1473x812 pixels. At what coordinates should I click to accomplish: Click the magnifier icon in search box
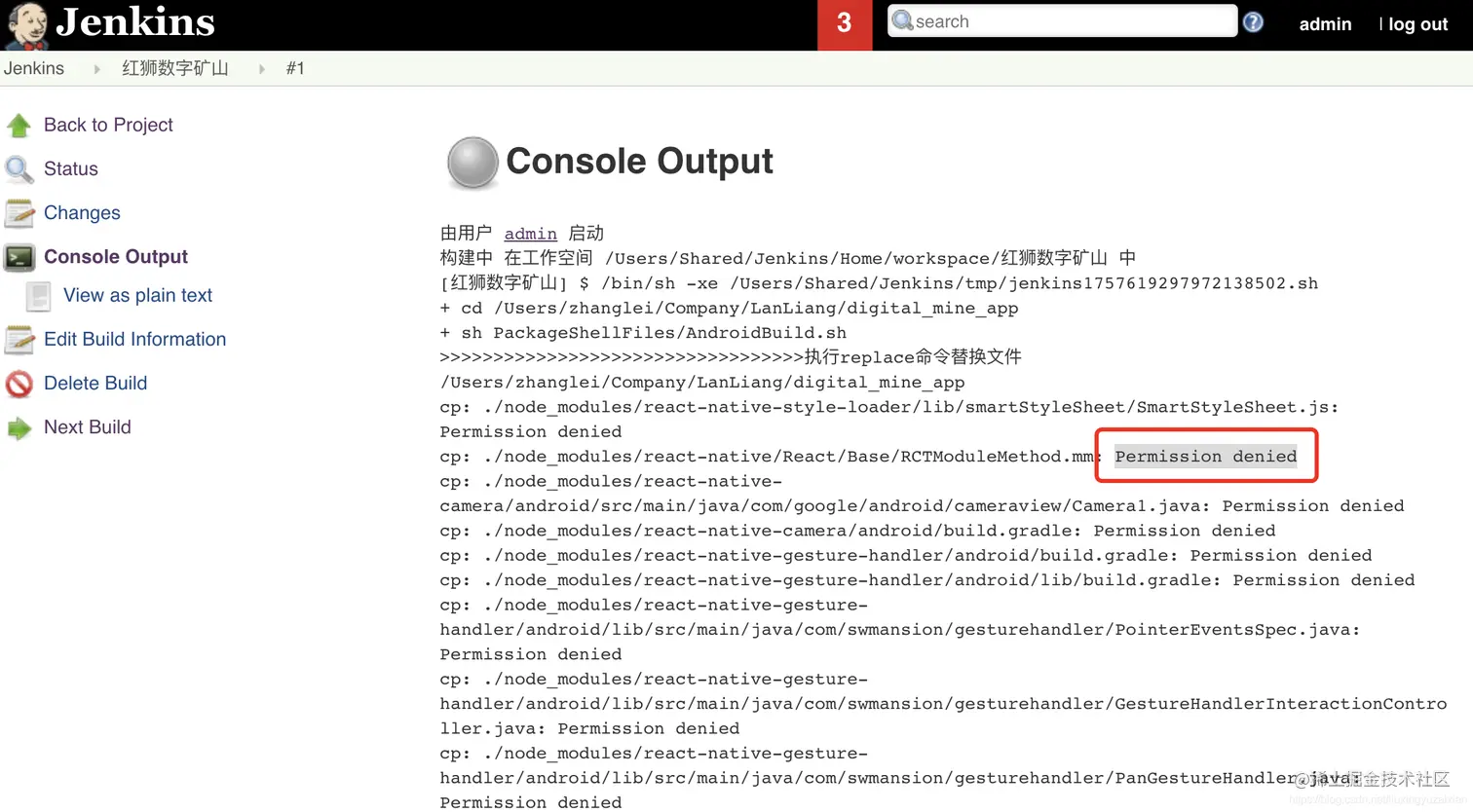tap(902, 20)
